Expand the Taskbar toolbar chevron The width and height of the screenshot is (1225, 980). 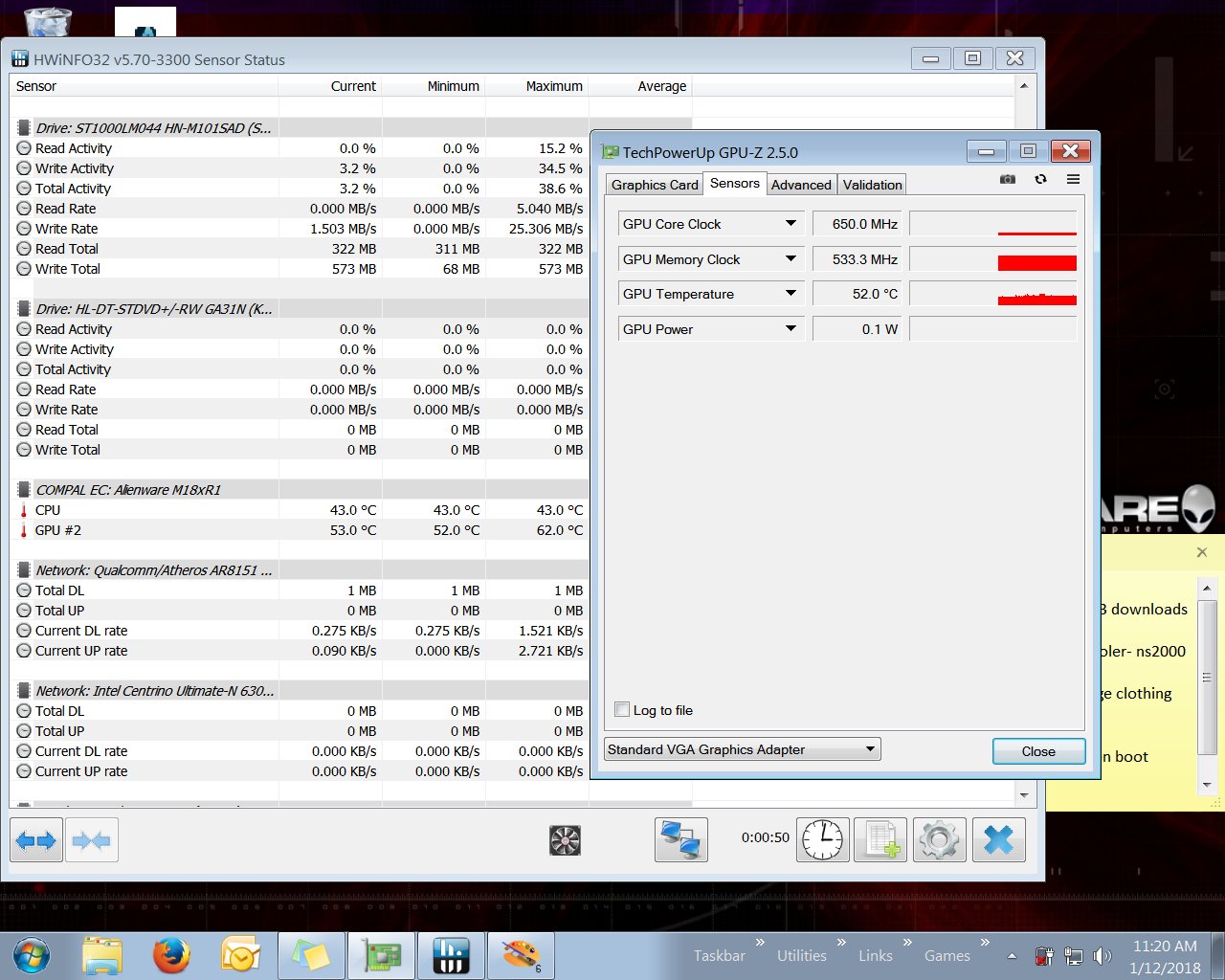[x=760, y=943]
